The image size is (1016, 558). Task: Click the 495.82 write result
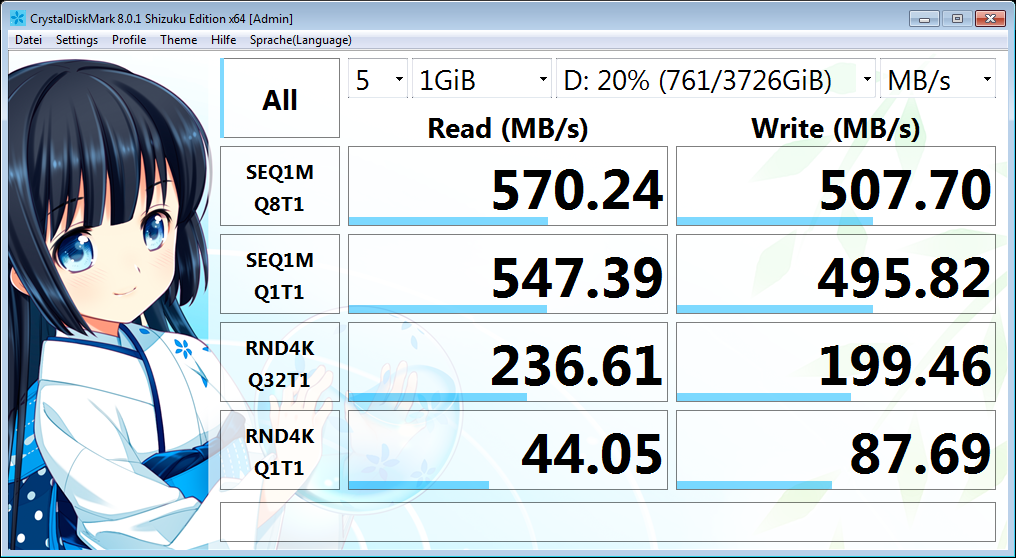pyautogui.click(x=836, y=274)
